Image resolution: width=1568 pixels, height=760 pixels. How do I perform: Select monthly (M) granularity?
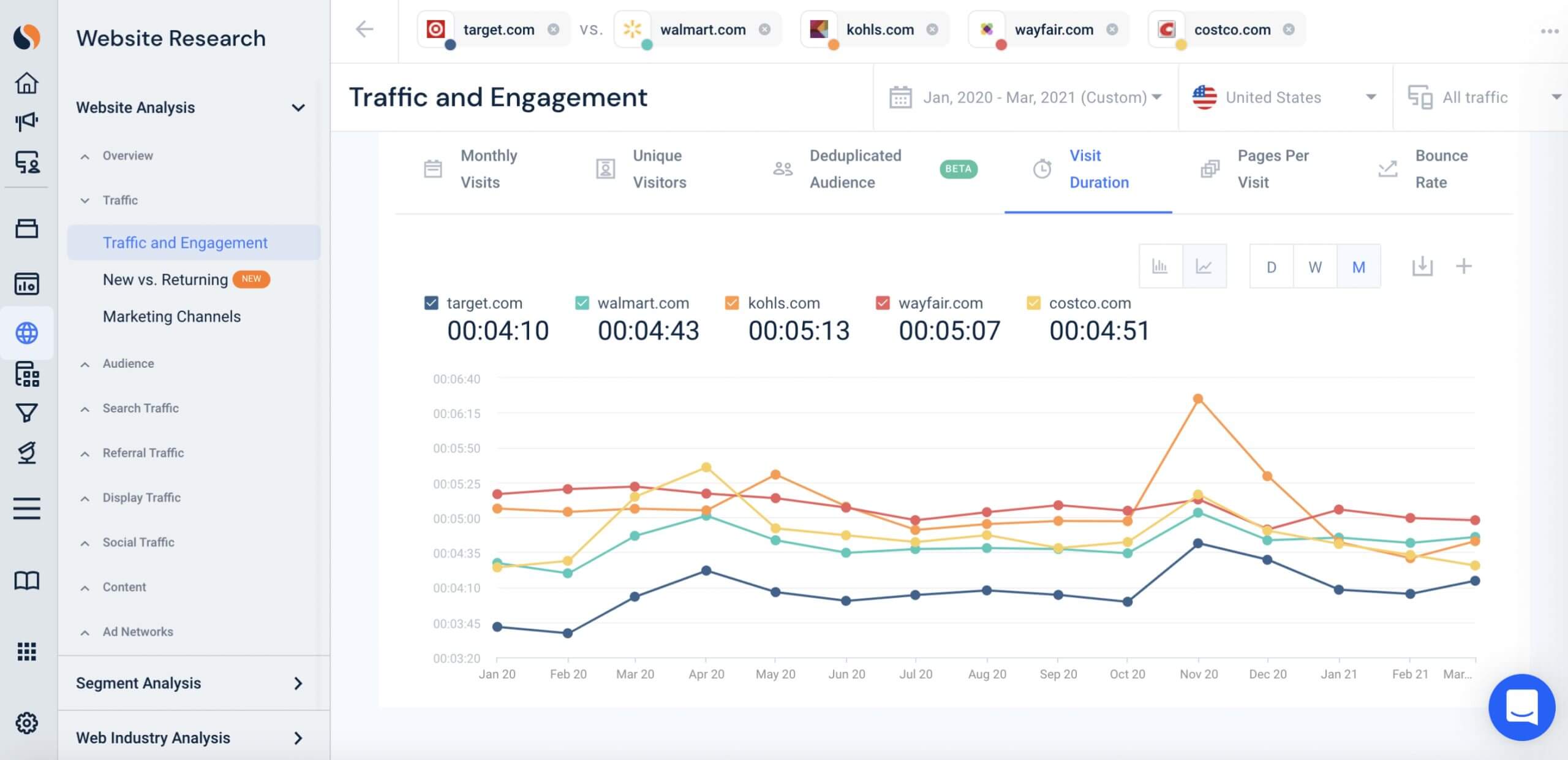(1359, 267)
